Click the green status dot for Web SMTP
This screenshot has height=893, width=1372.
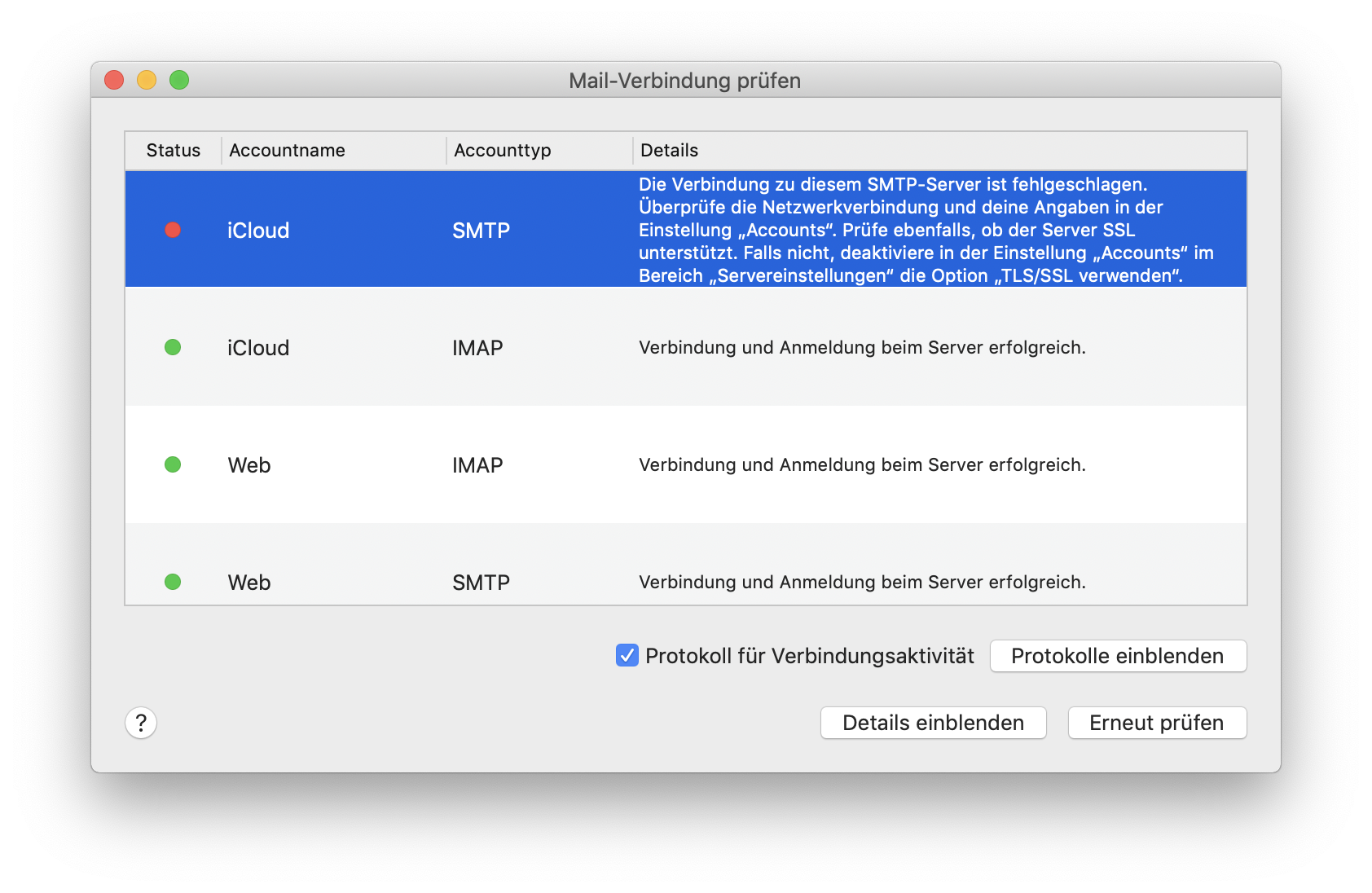click(x=173, y=582)
